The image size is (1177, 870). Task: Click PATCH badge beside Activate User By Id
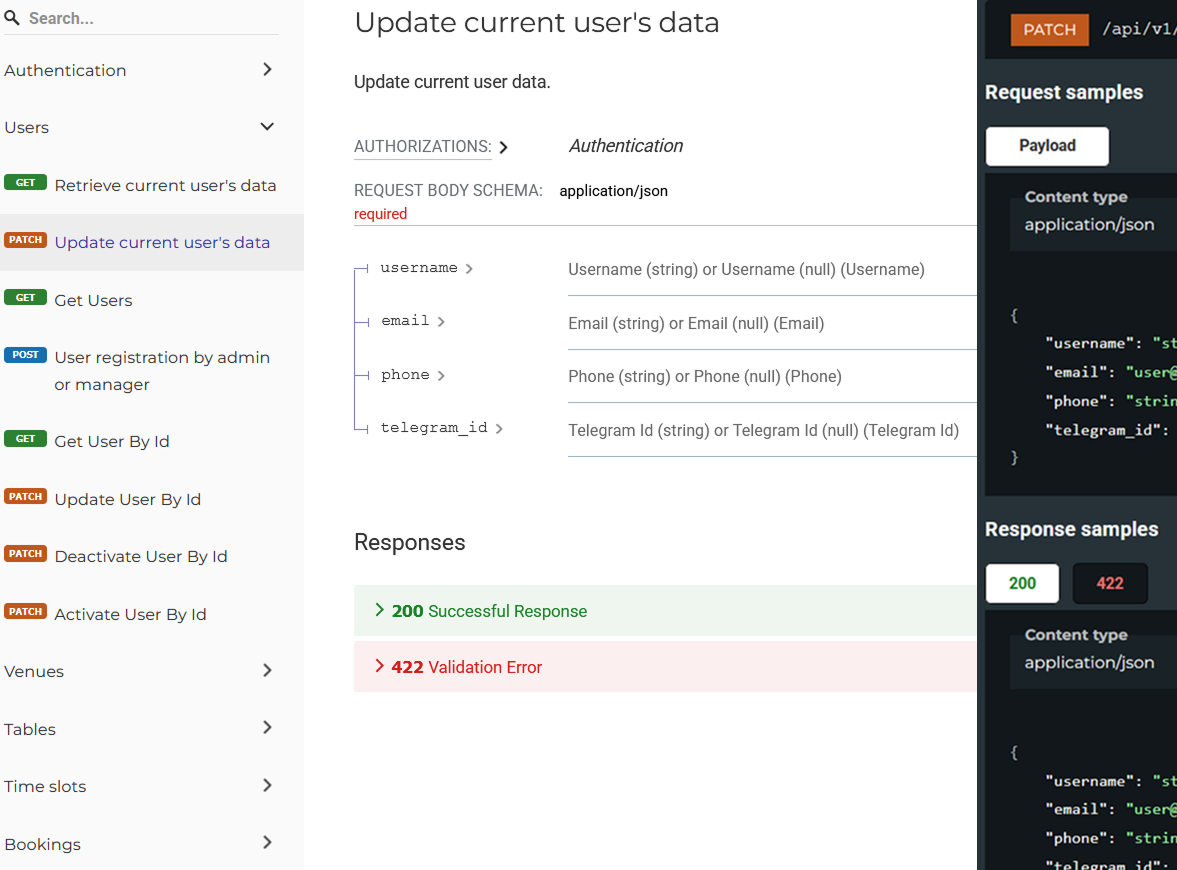(26, 611)
